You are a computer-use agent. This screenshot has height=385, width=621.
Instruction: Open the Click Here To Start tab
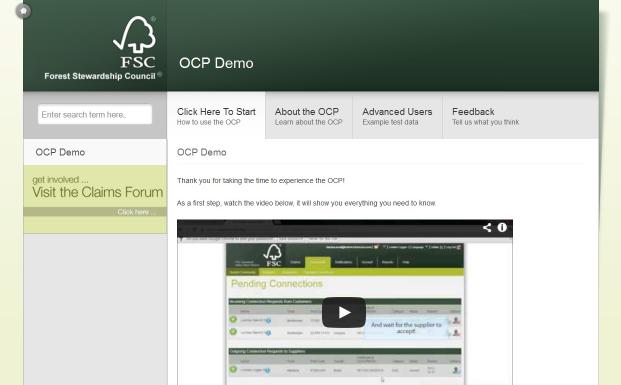coord(216,116)
